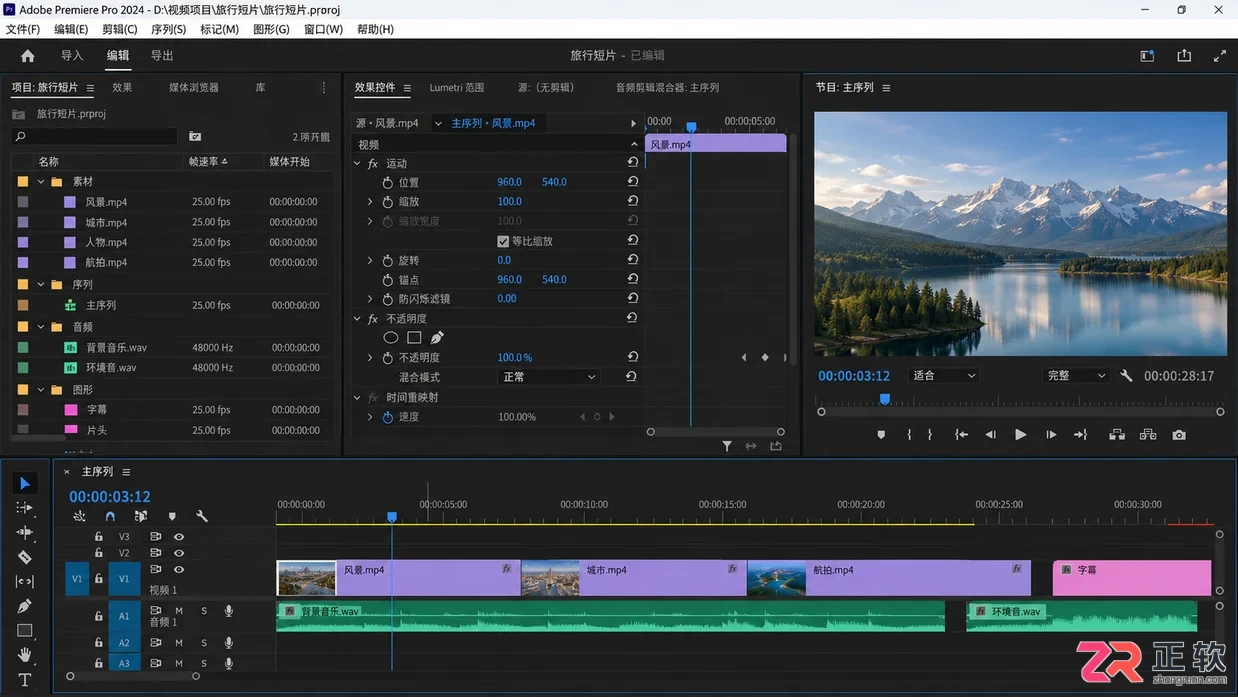
Task: Select the Rectangle tool in the tools panel
Action: 25,630
